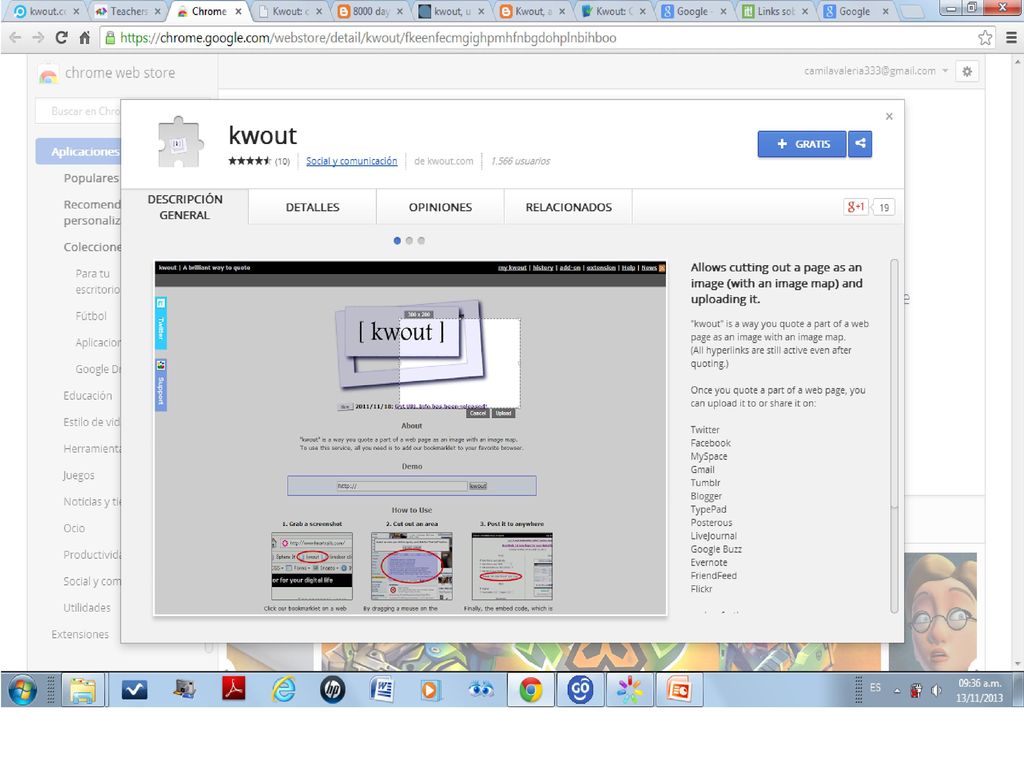The width and height of the screenshot is (1024, 768).
Task: Open the googly eyes app in taskbar
Action: [x=481, y=690]
